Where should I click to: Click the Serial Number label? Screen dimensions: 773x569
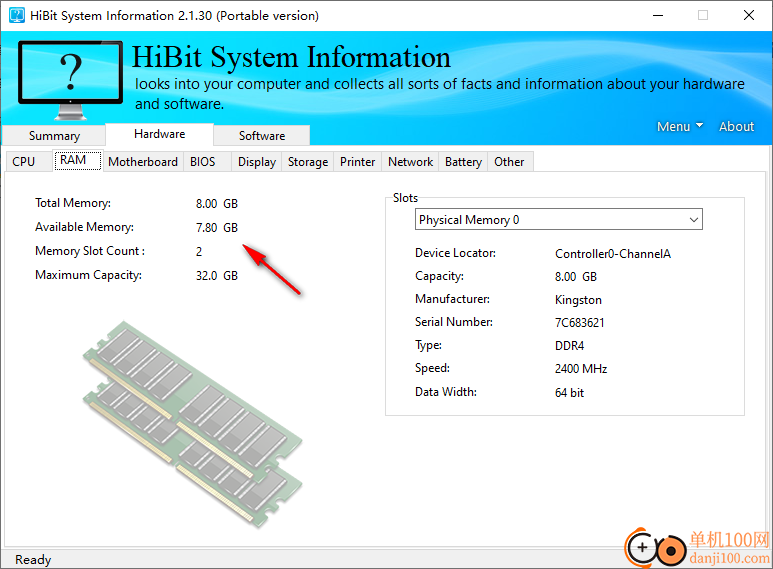click(x=454, y=322)
